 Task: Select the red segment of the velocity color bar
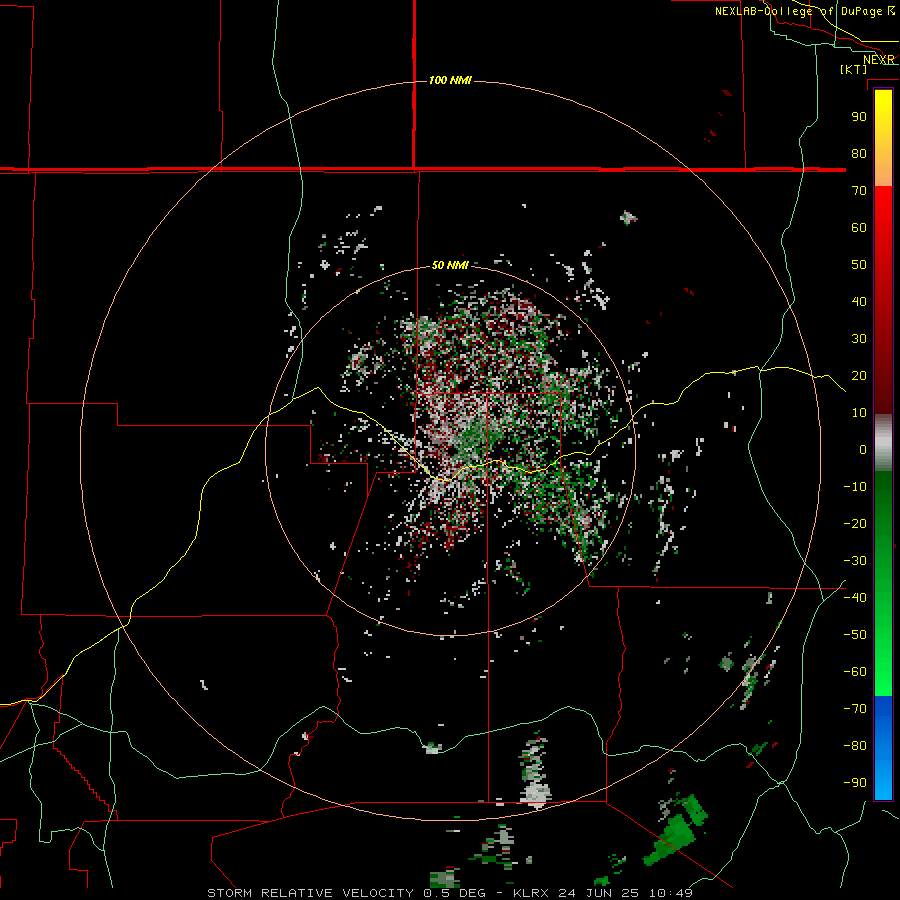883,300
